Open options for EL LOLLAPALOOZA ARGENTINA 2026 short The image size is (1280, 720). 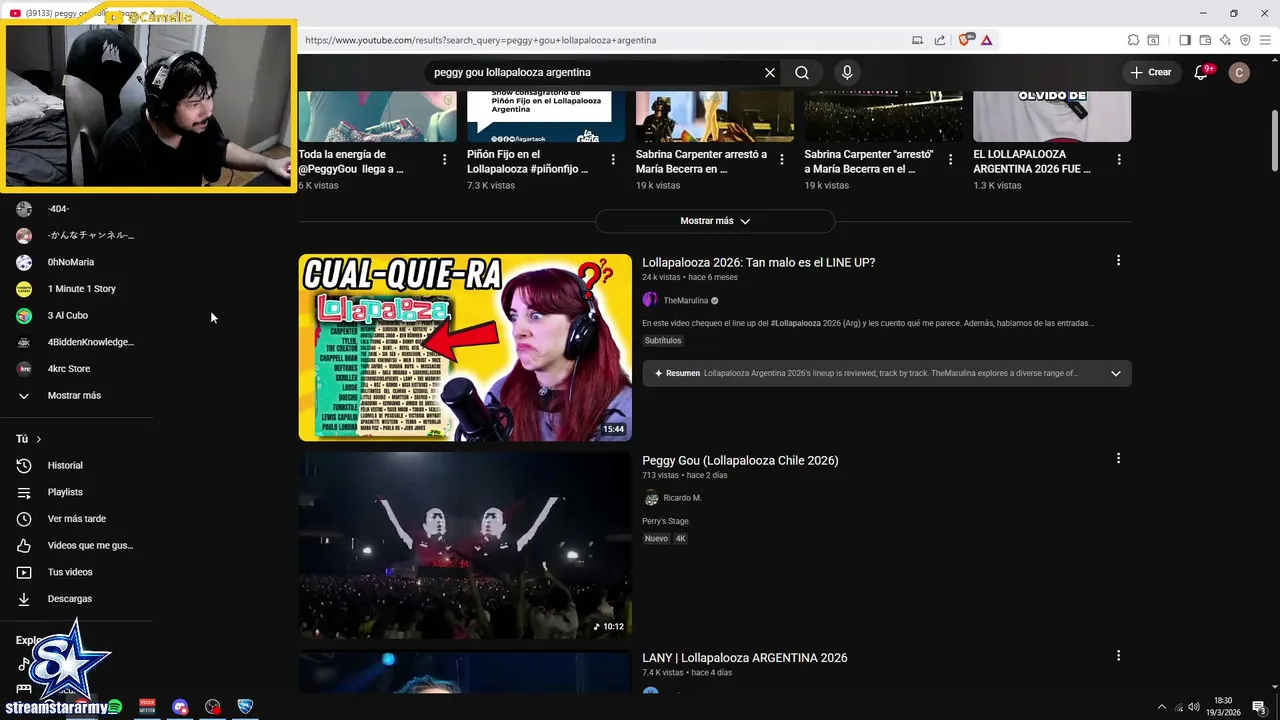click(x=1119, y=160)
